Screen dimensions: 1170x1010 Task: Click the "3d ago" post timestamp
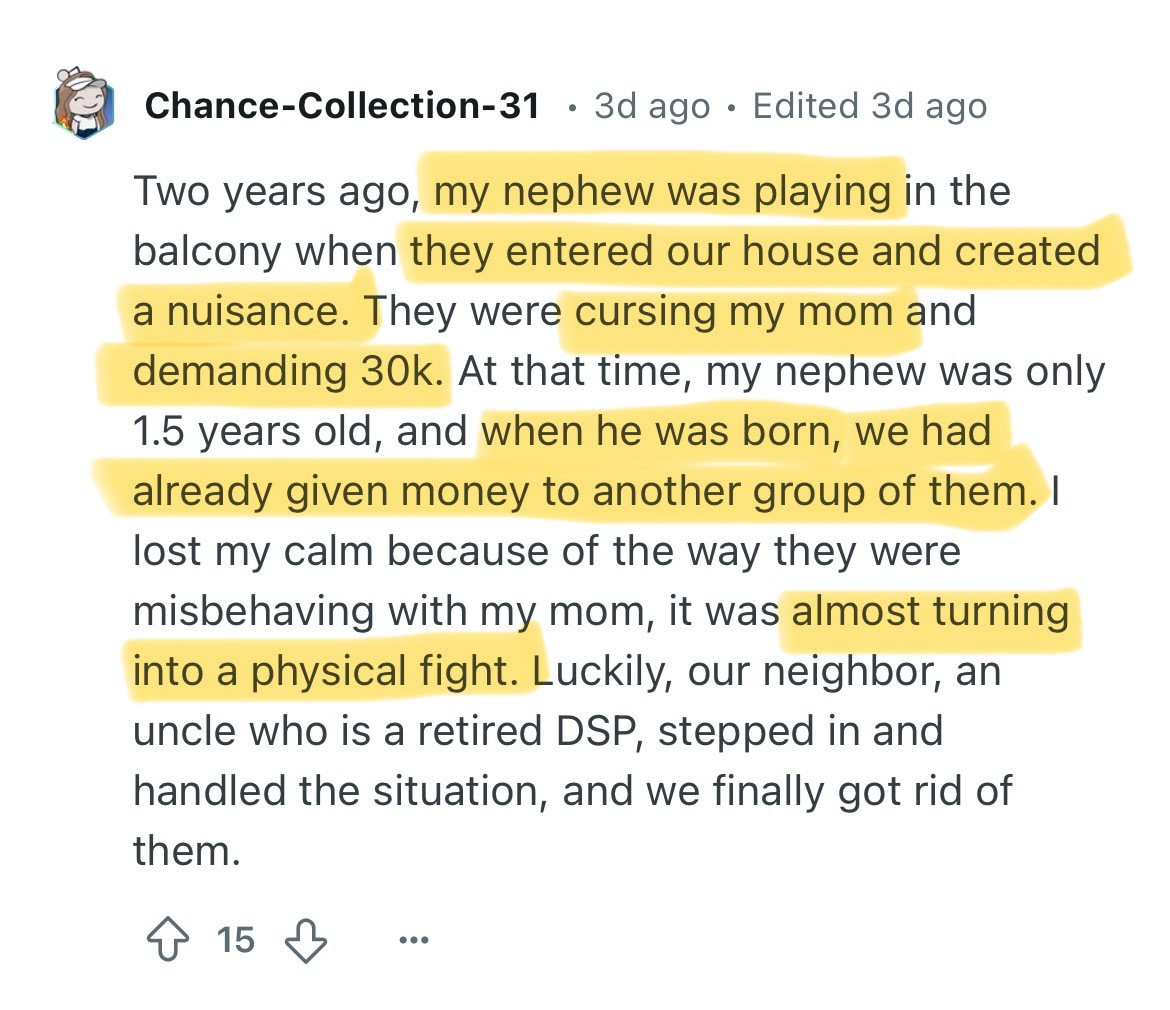651,106
